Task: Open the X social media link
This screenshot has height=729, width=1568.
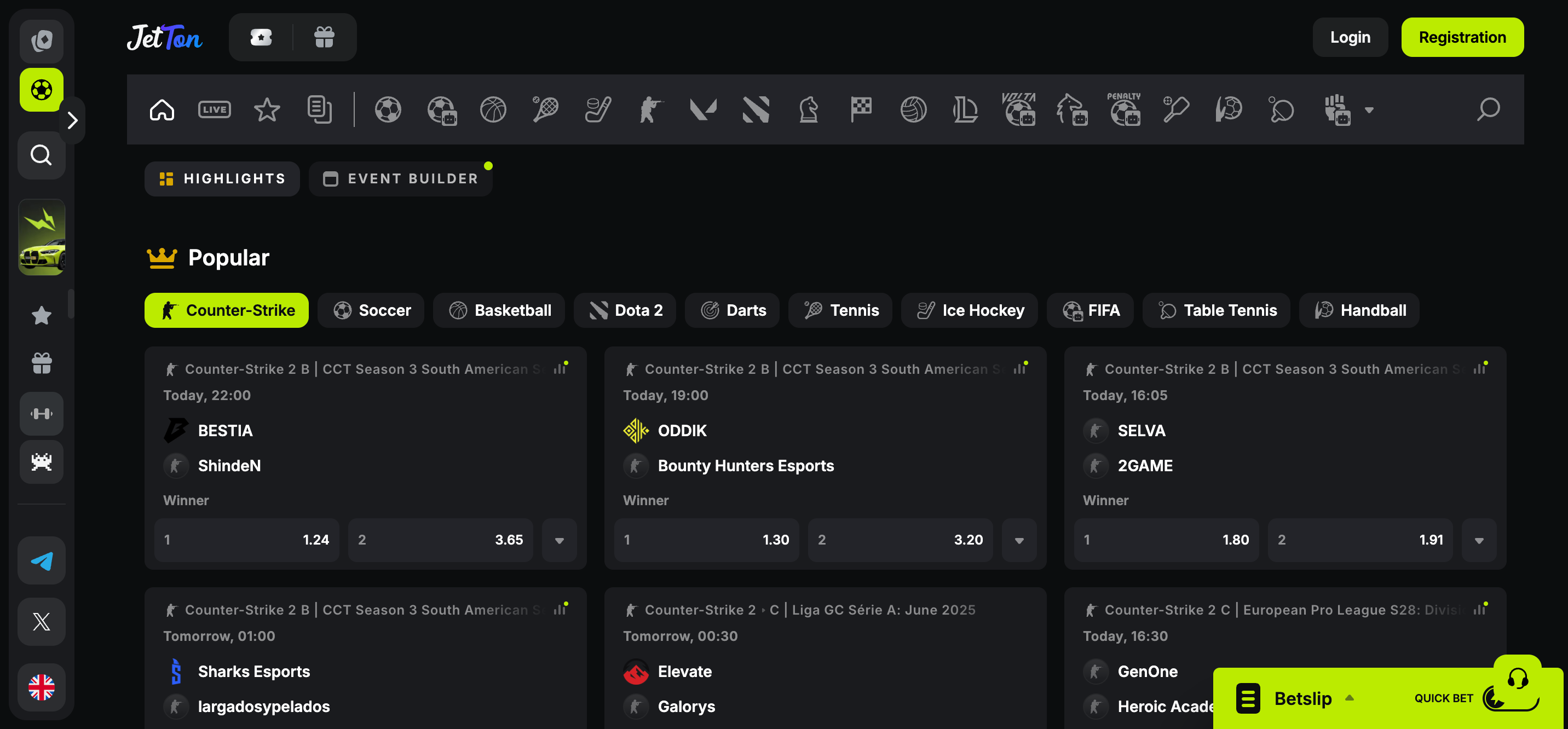Action: (x=42, y=622)
